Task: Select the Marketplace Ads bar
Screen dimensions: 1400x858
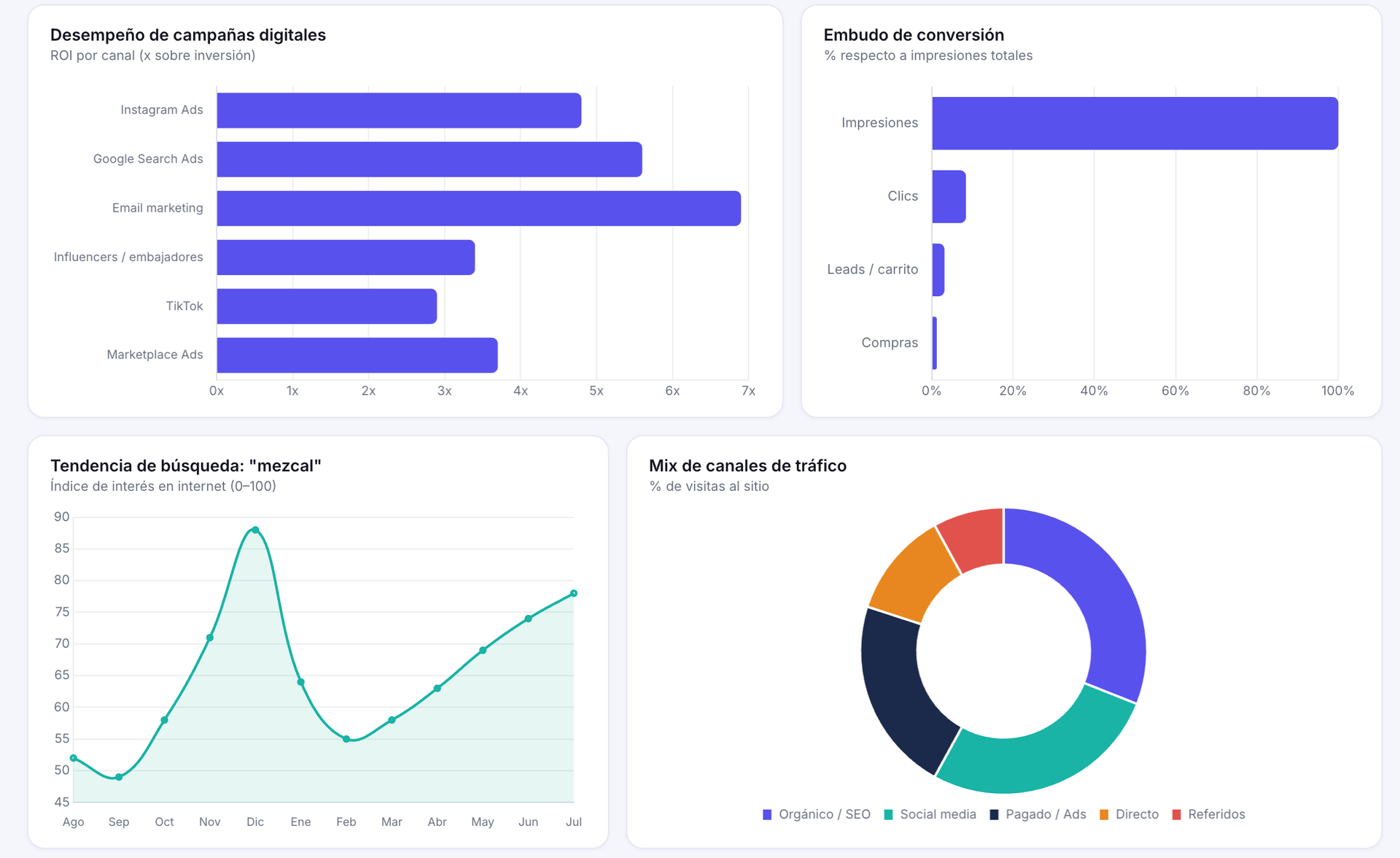Action: [x=357, y=355]
